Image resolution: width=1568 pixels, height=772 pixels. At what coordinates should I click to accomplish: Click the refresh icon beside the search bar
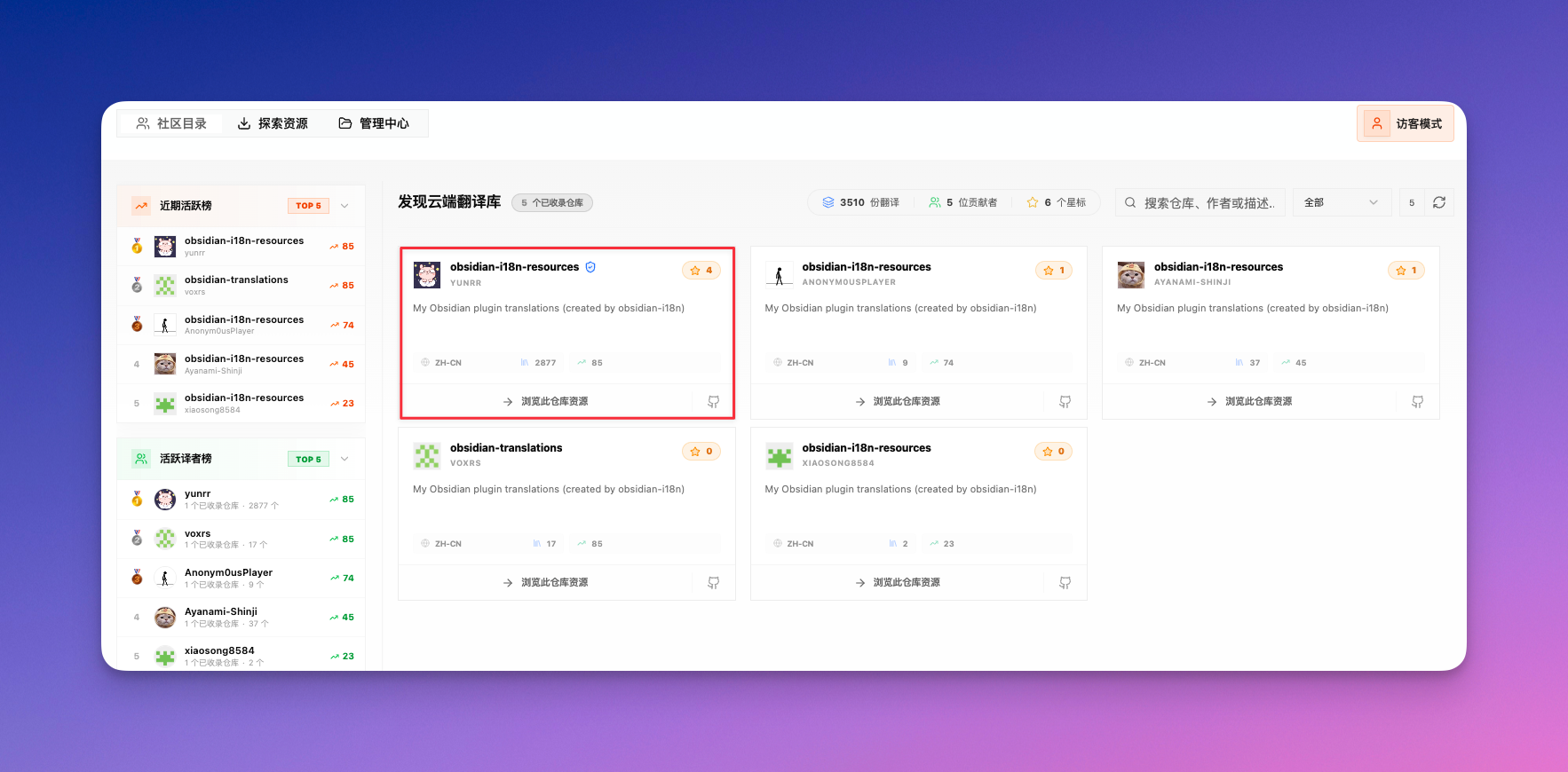(1438, 202)
